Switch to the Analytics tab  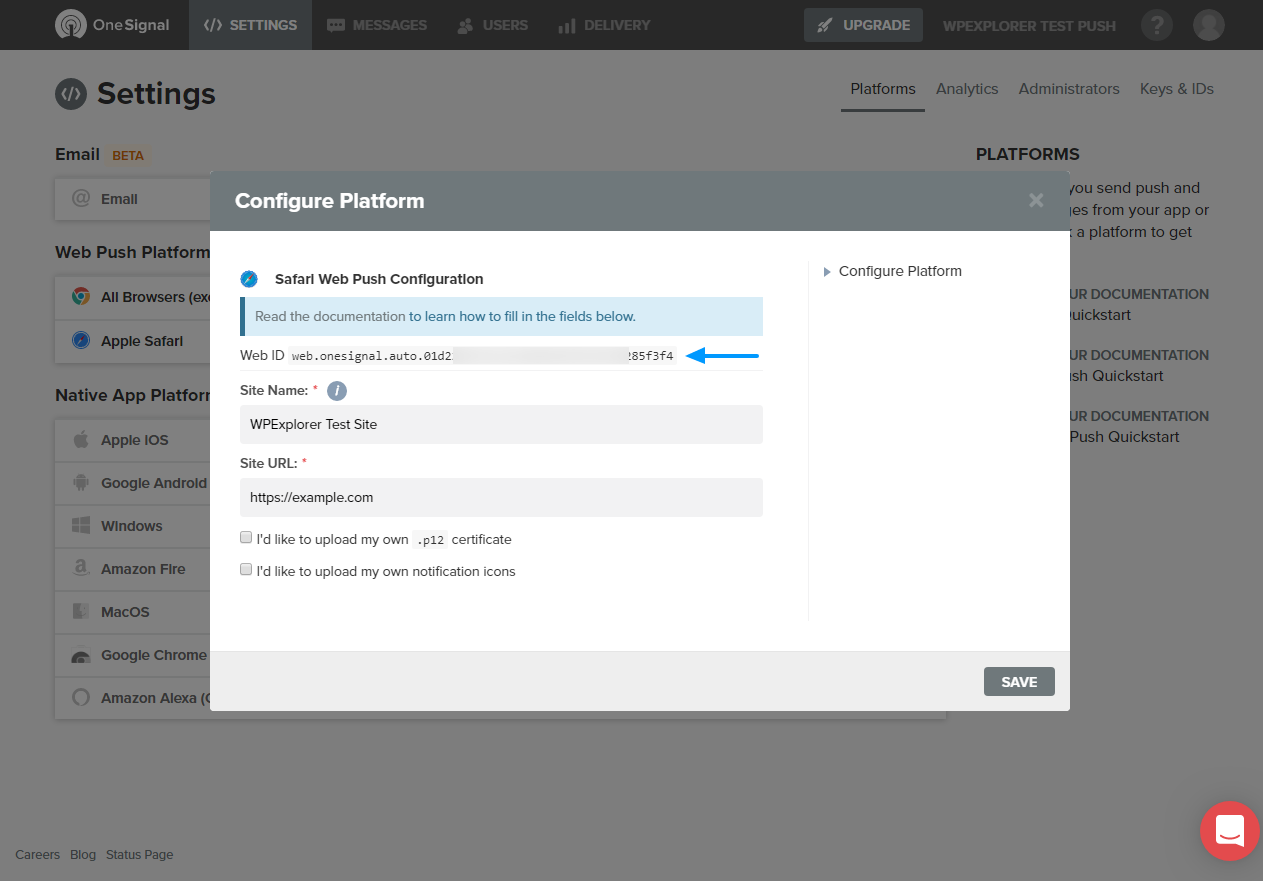[967, 89]
